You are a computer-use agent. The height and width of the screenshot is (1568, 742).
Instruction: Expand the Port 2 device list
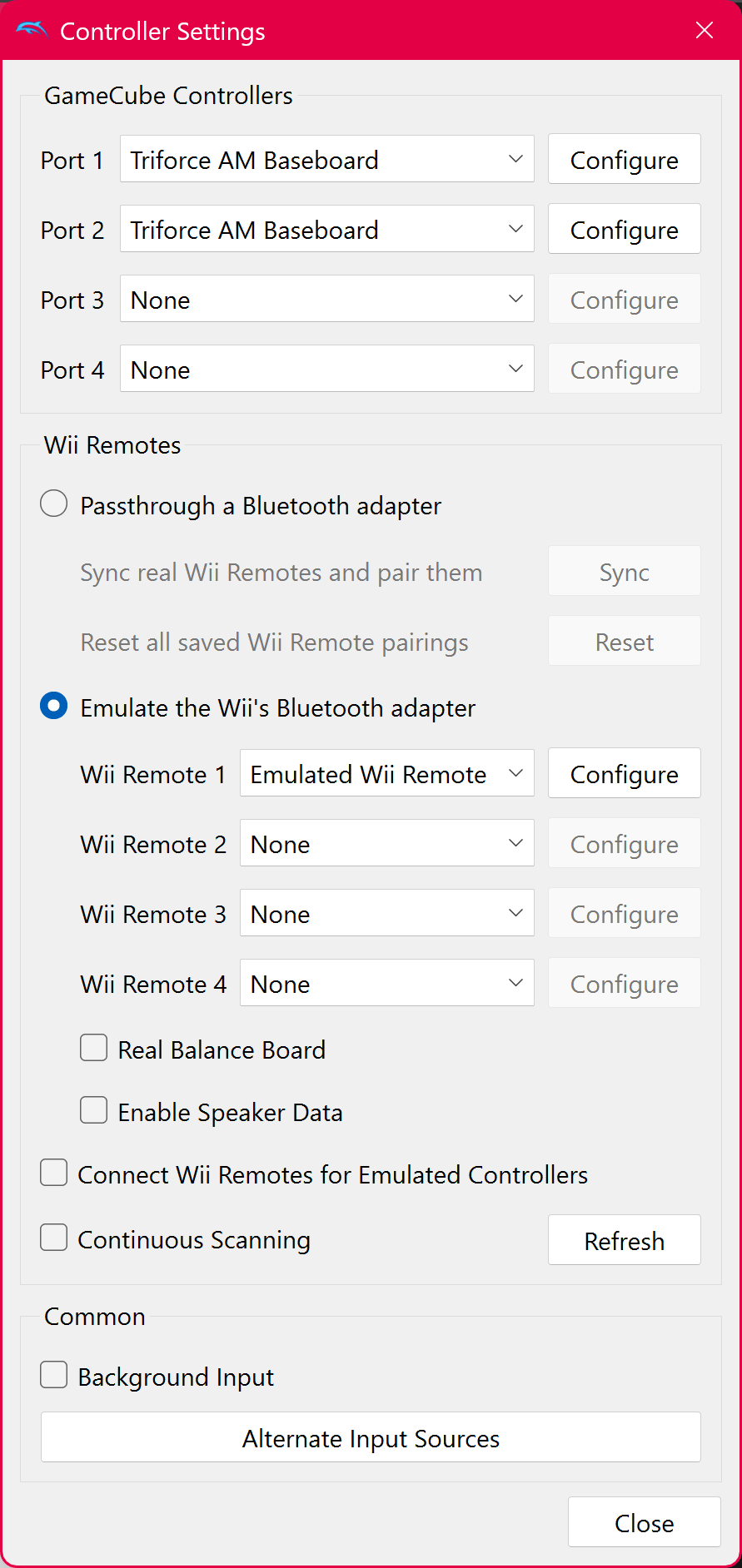(327, 229)
